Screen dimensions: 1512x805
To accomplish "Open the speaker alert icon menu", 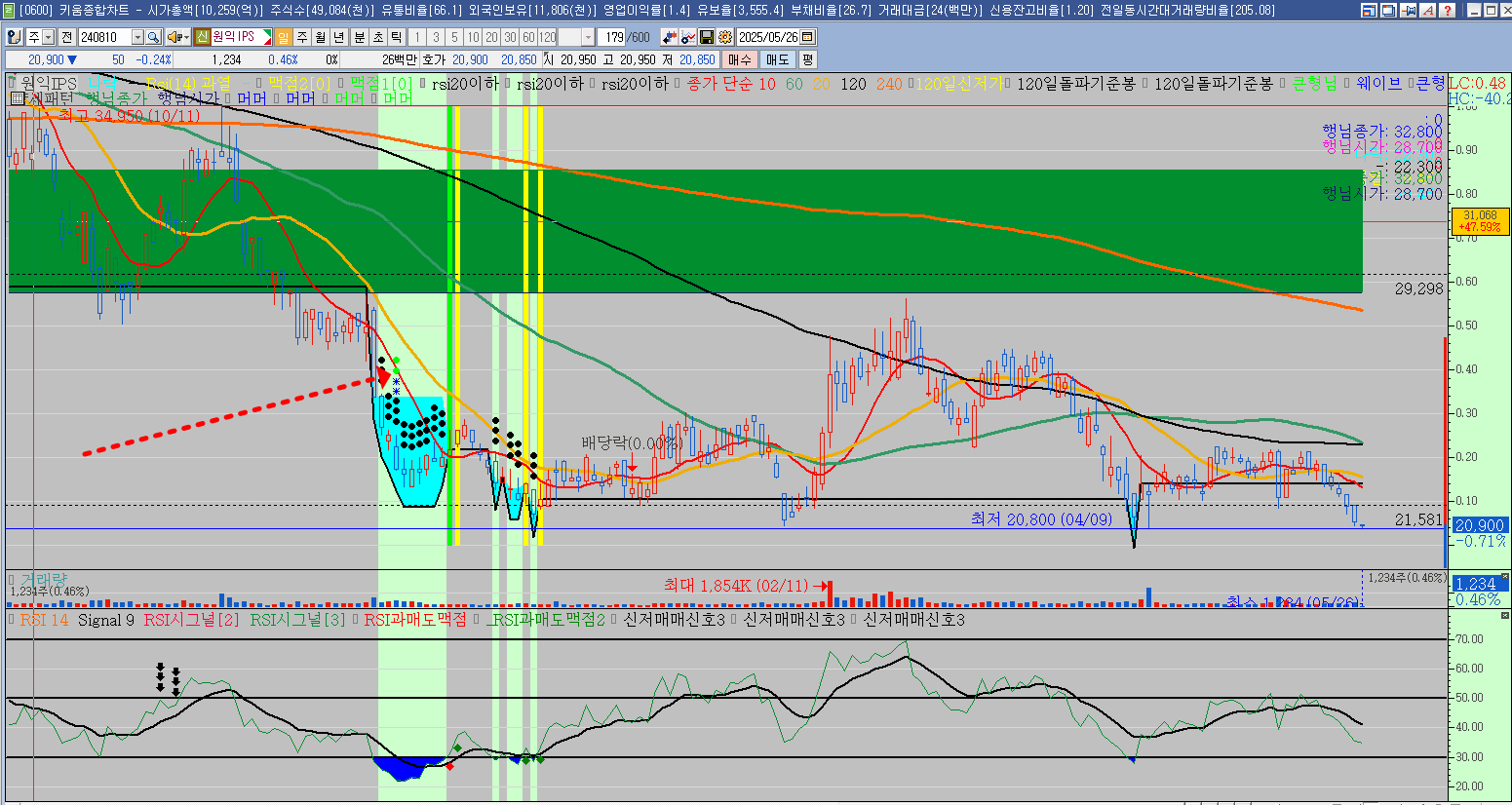I will pos(174,37).
